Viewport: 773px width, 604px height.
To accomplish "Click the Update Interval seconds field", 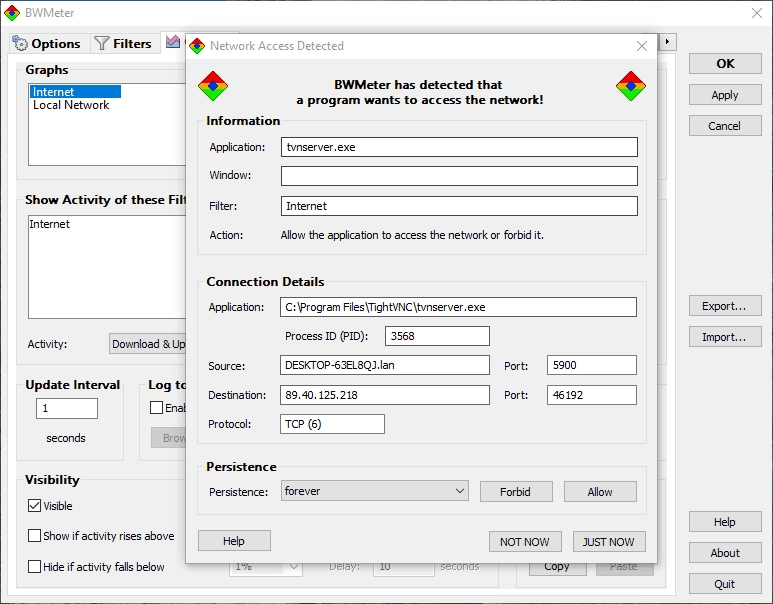I will [x=67, y=408].
